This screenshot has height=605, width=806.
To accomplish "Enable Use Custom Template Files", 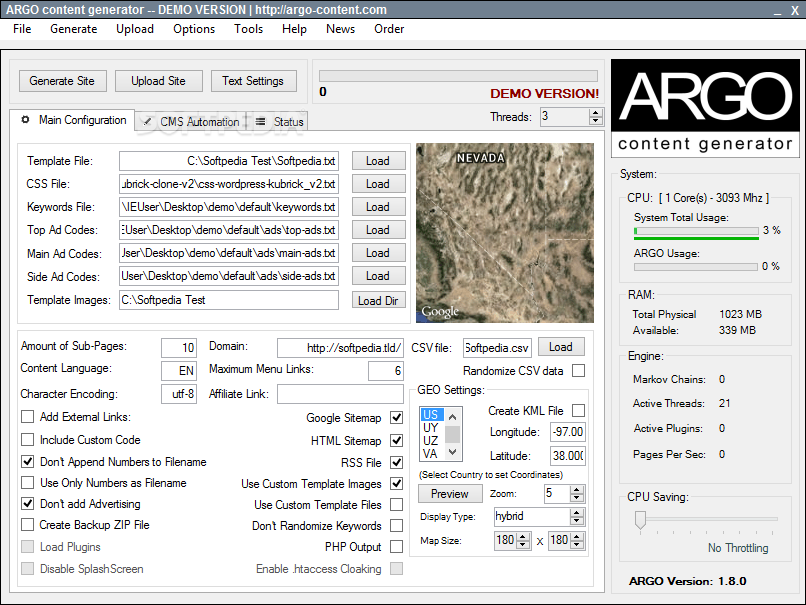I will coord(396,505).
